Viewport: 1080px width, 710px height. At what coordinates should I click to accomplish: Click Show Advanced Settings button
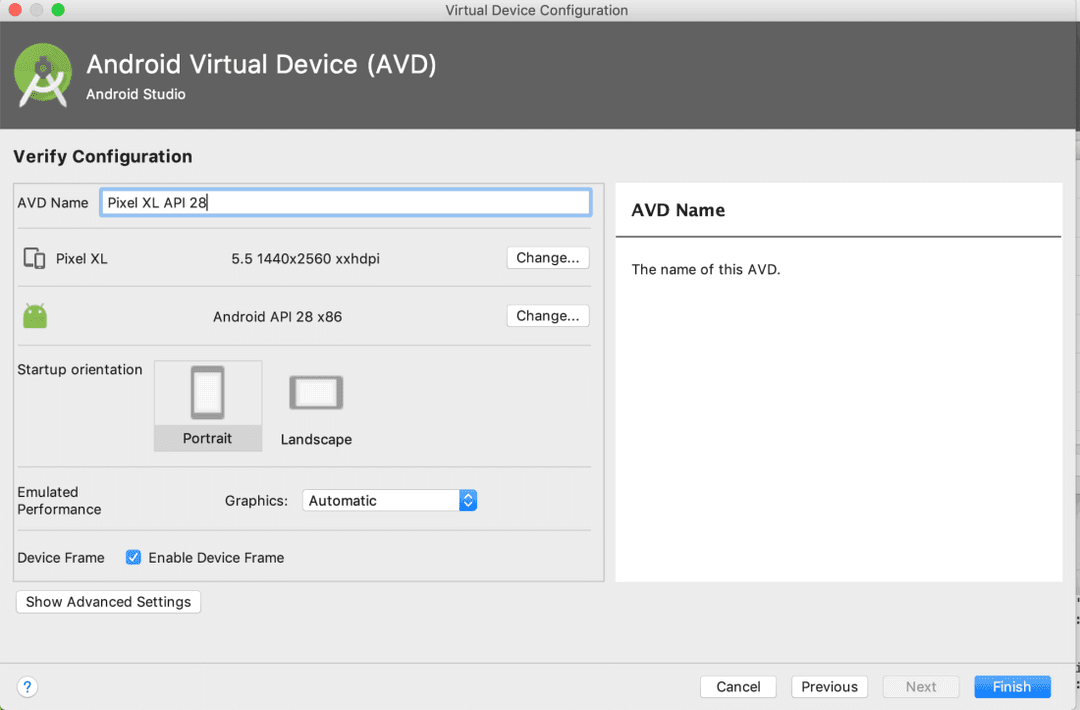[108, 602]
